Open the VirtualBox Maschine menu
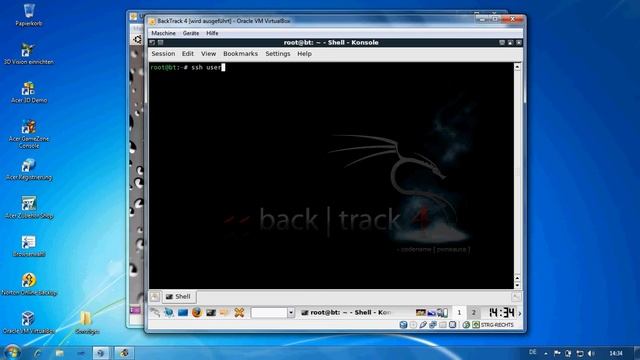This screenshot has height=360, width=640. (x=163, y=33)
